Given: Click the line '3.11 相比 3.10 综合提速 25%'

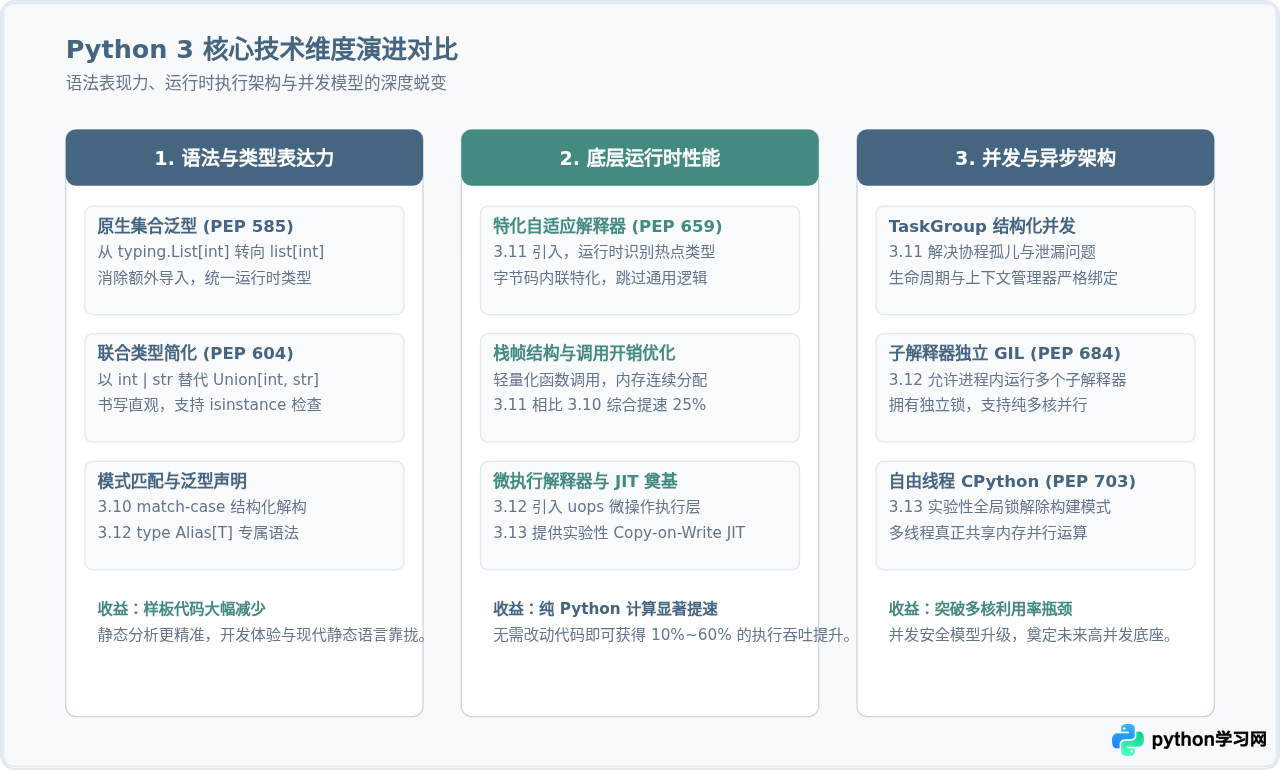Looking at the screenshot, I should (x=600, y=405).
